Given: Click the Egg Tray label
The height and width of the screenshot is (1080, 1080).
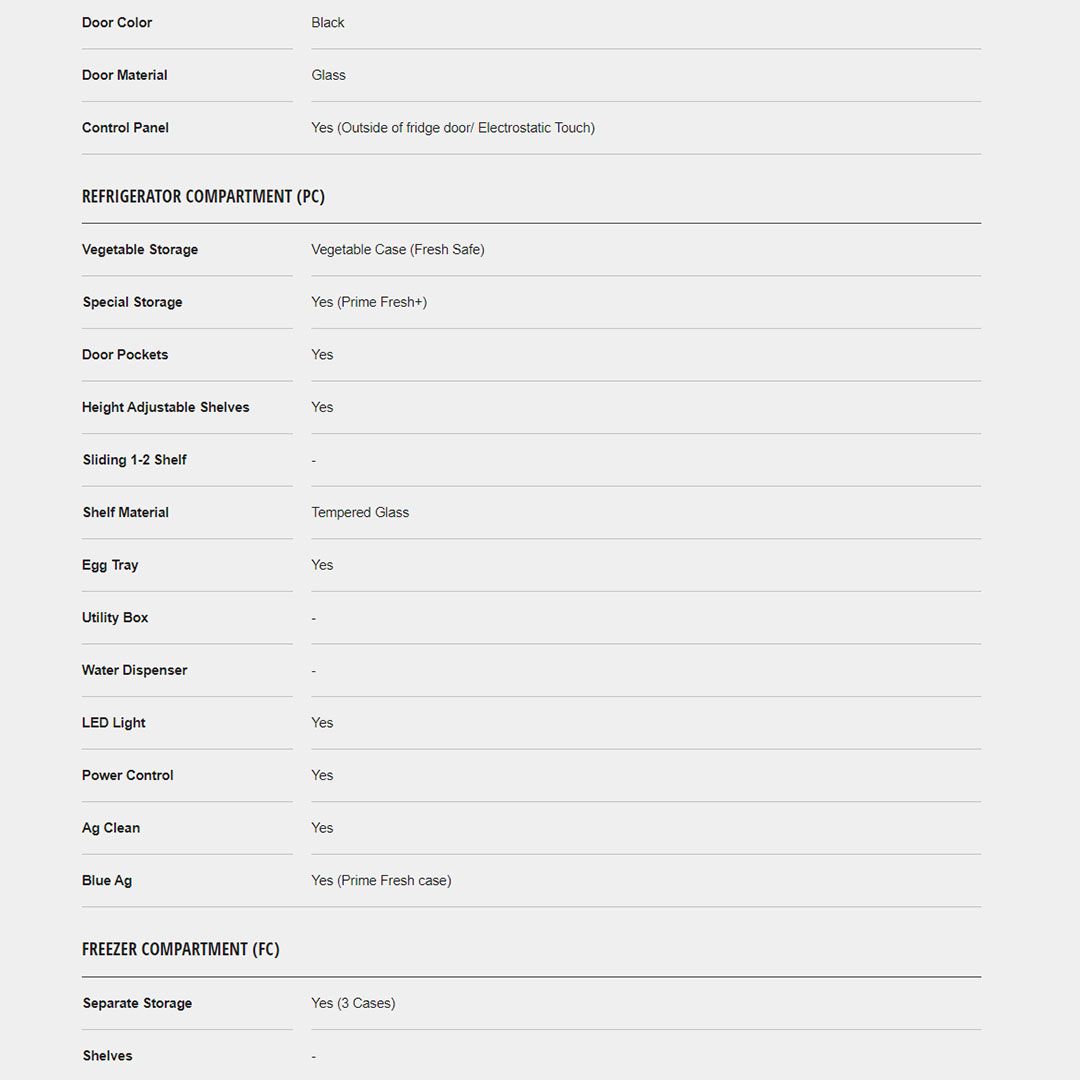Looking at the screenshot, I should pyautogui.click(x=110, y=565).
